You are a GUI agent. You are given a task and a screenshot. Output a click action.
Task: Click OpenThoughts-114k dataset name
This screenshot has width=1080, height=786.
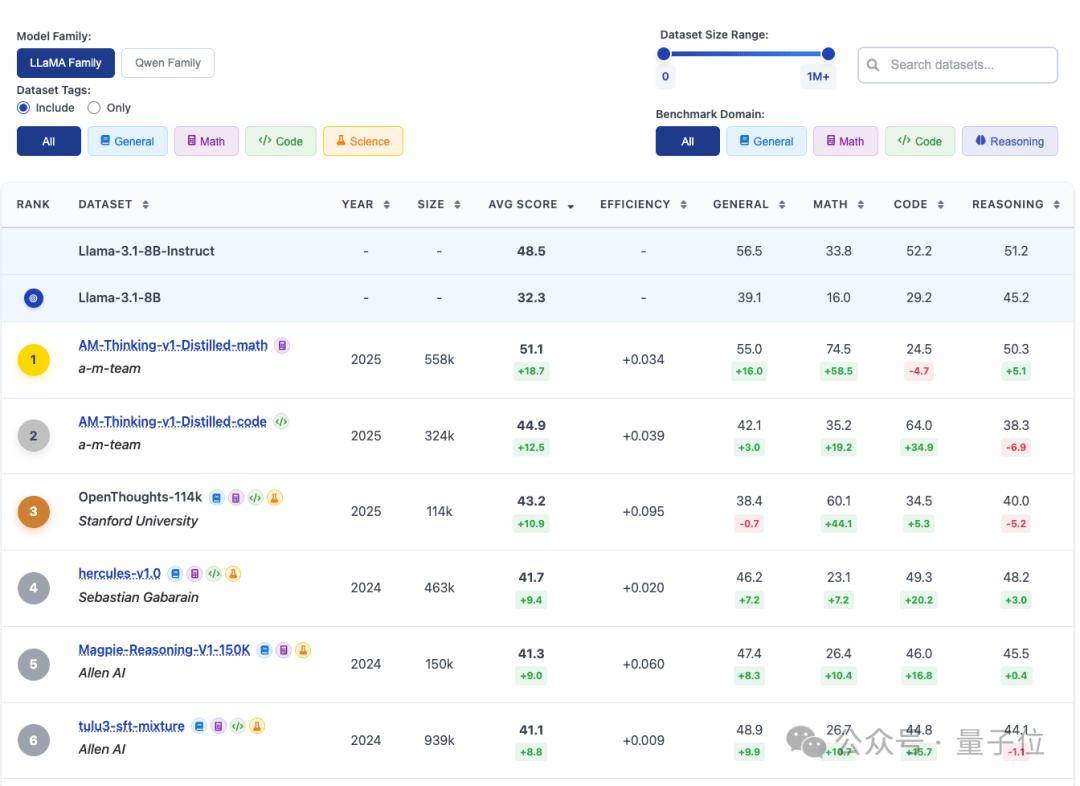click(x=140, y=497)
